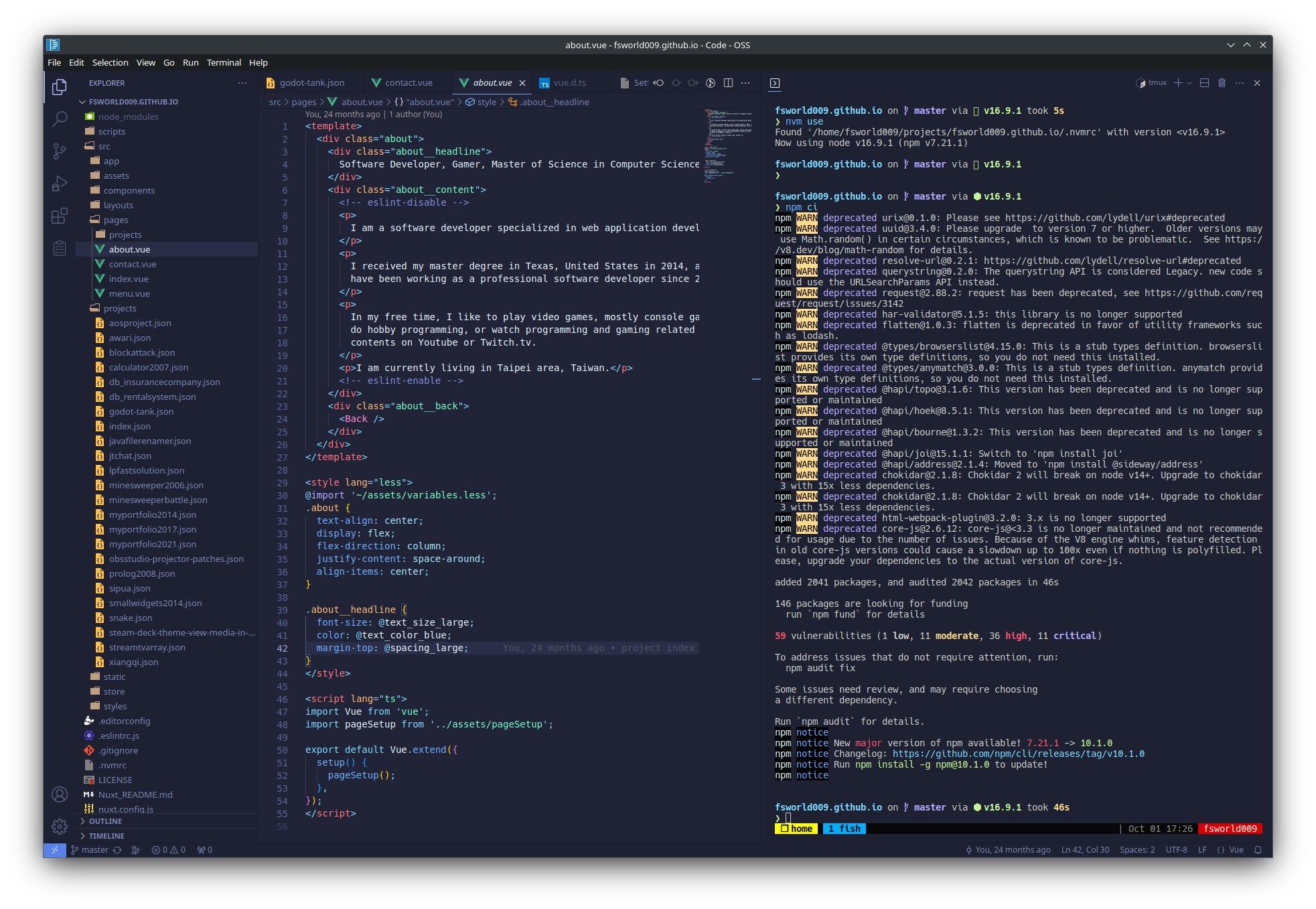This screenshot has width=1316, height=909.
Task: Open the Source Control view
Action: coord(60,151)
